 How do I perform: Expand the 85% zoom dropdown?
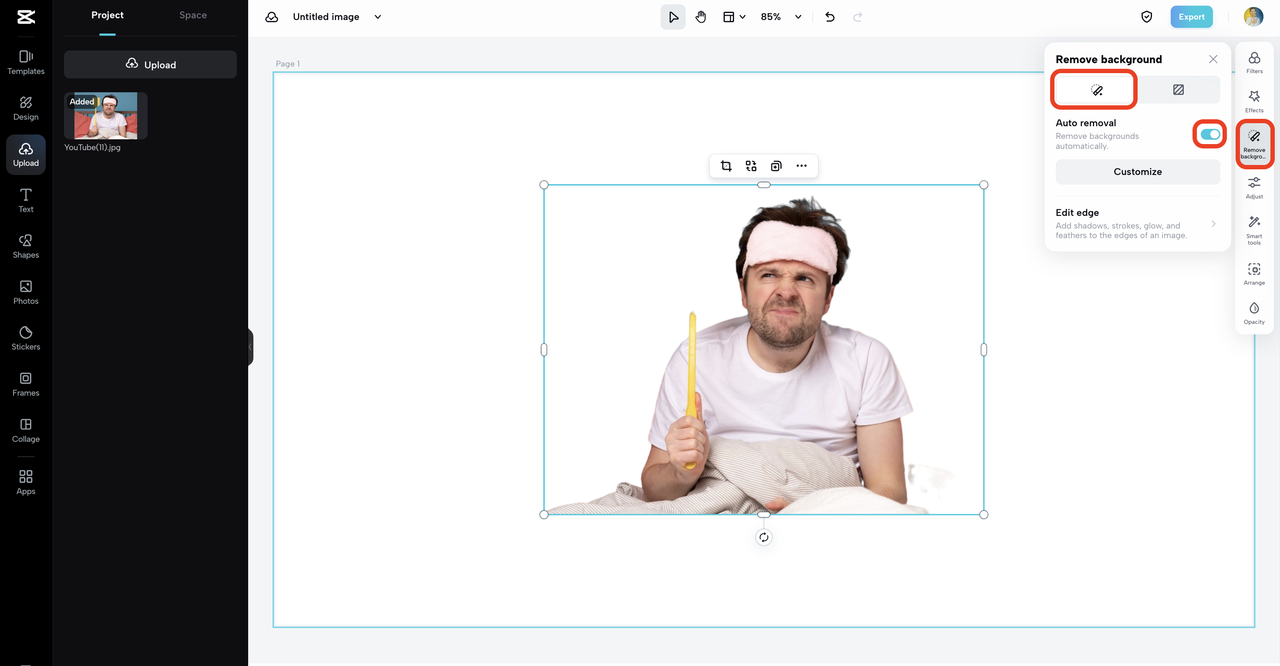point(798,17)
